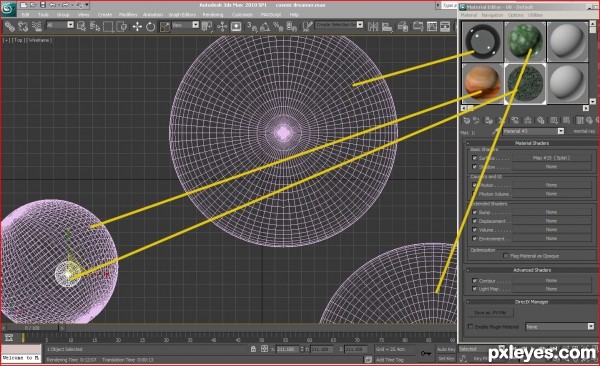Click the Mirror tool icon

[x=373, y=26]
